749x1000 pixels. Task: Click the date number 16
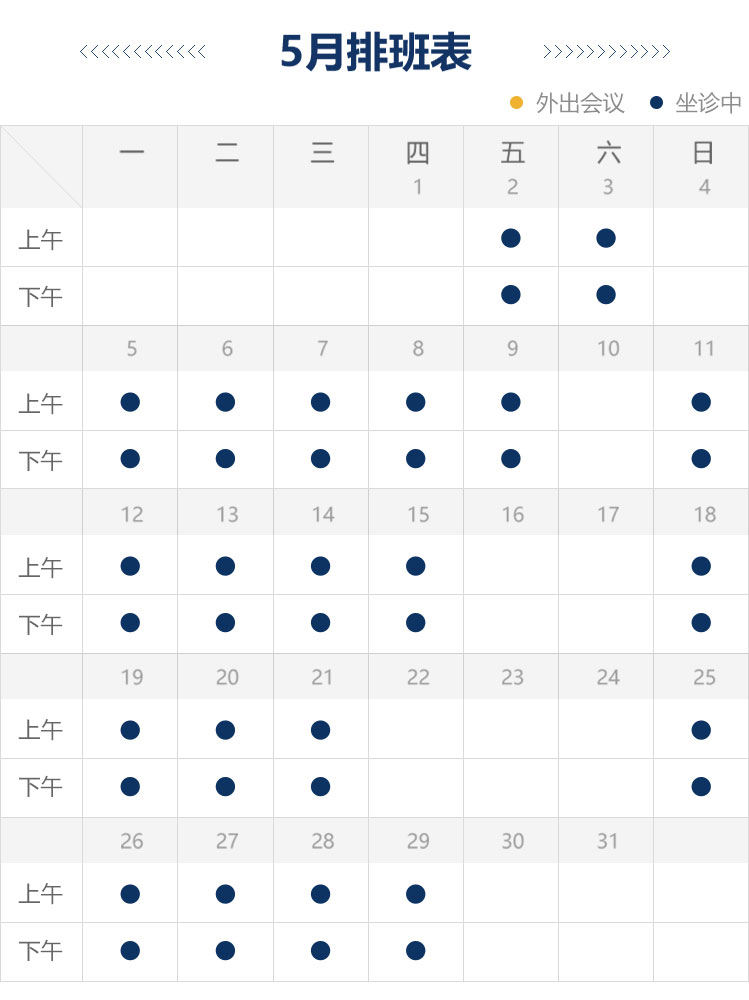512,514
